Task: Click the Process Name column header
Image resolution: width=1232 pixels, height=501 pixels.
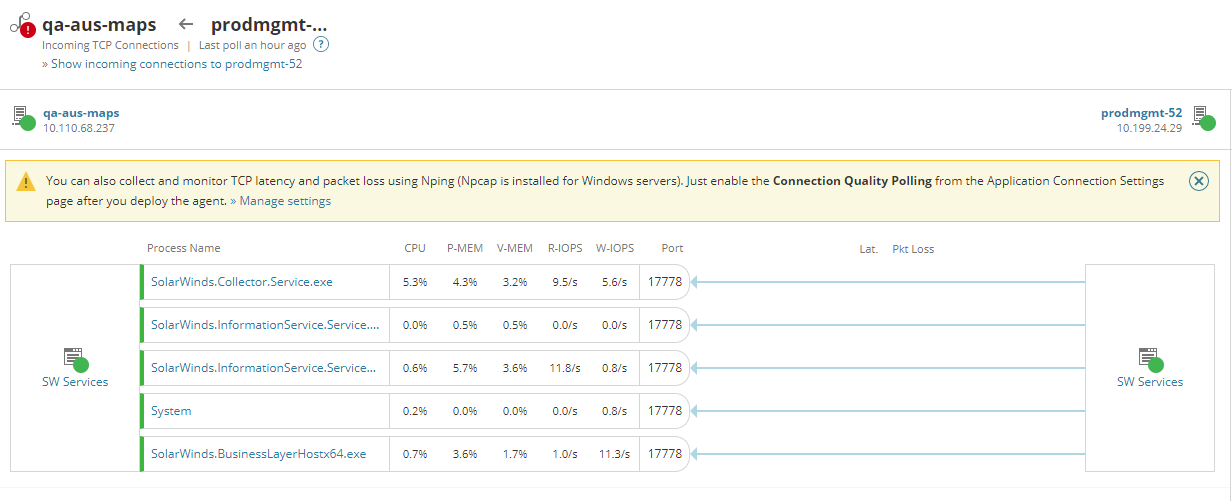Action: click(184, 248)
